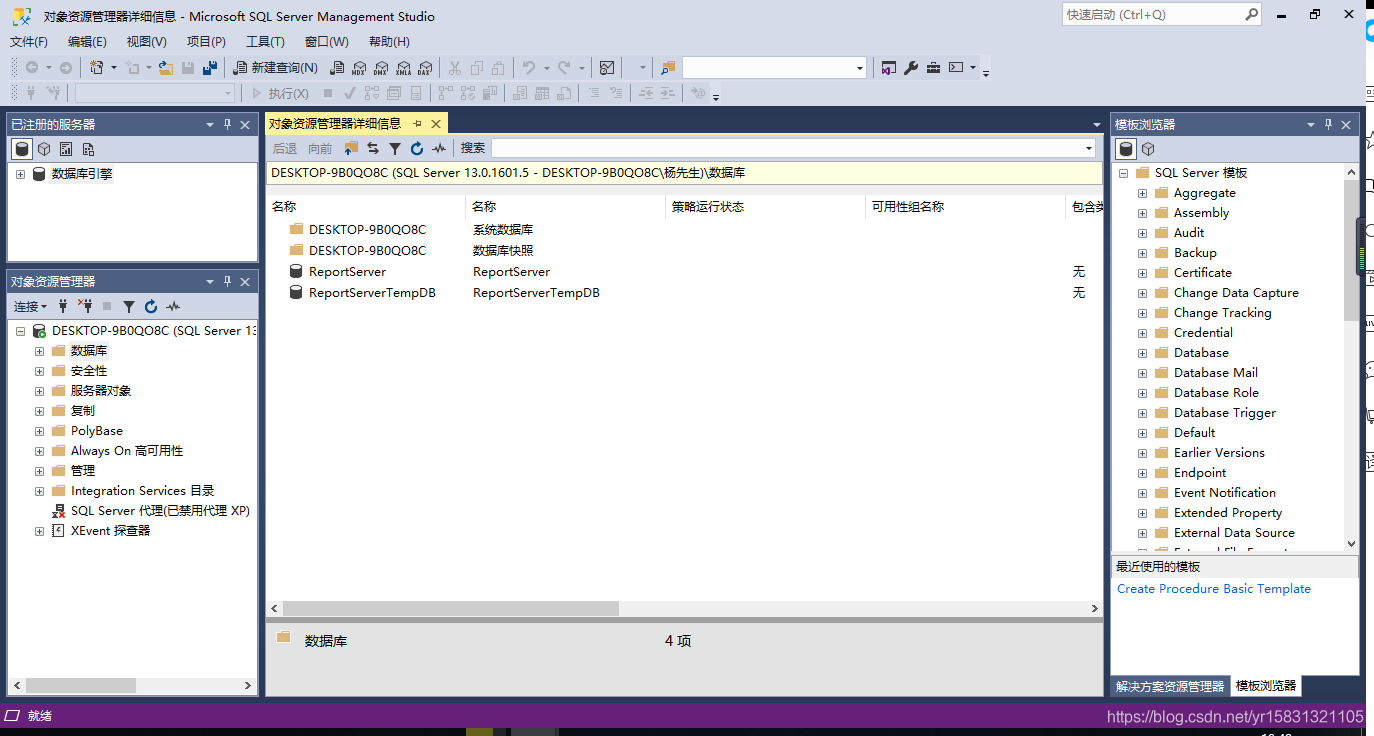Viewport: 1374px width, 736px height.
Task: Open the 工具(T) menu
Action: (265, 42)
